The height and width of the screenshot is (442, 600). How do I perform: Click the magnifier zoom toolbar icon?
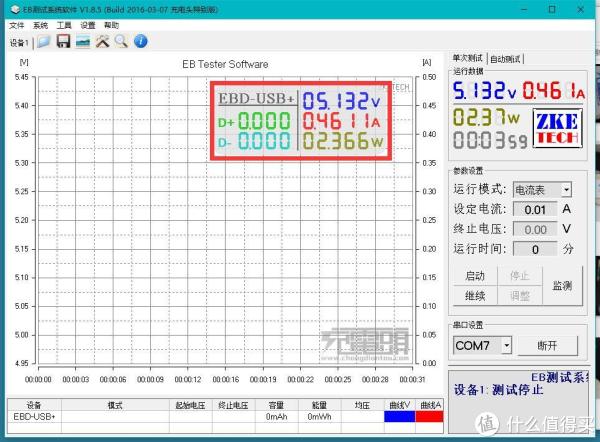(x=121, y=41)
